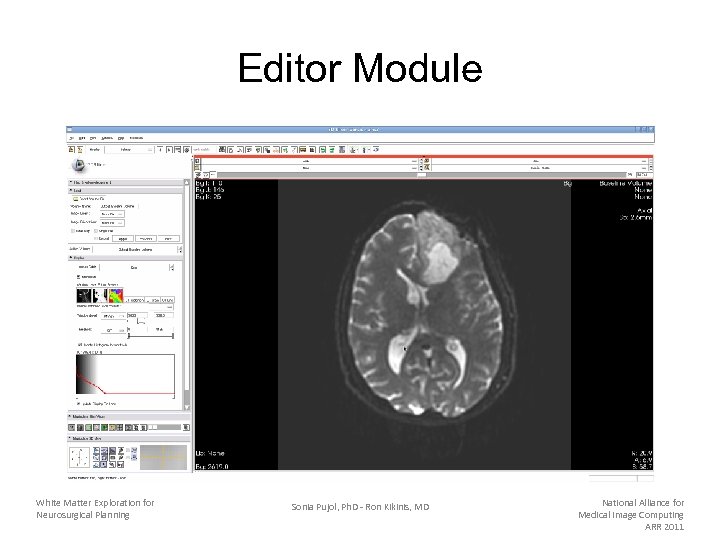The image size is (720, 540).
Task: Click the slice views fade slider
Action: coord(165,427)
